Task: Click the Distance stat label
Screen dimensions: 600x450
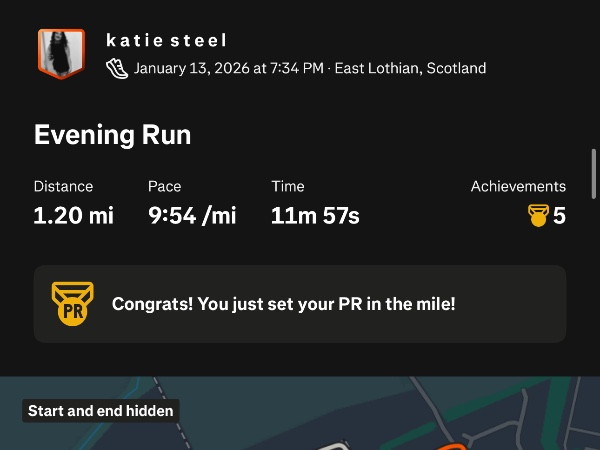Action: [x=63, y=186]
